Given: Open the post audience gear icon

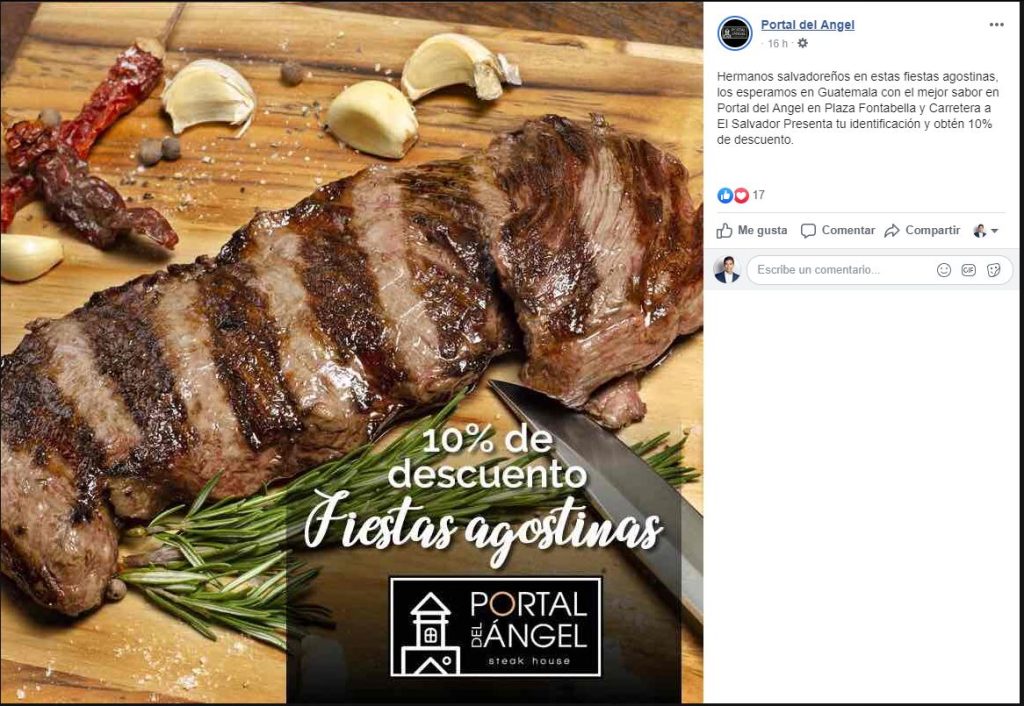Looking at the screenshot, I should point(803,43).
